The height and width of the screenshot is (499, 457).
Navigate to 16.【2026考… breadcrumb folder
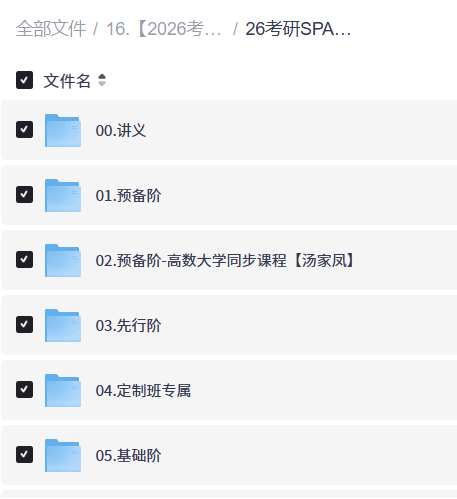pos(163,29)
